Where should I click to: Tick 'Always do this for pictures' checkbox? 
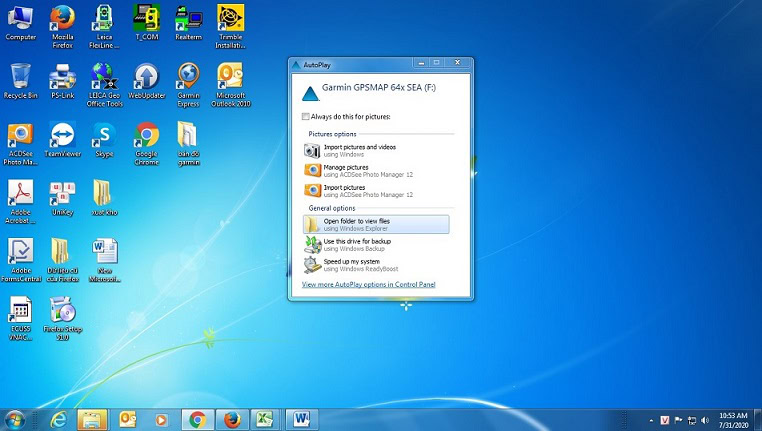306,117
